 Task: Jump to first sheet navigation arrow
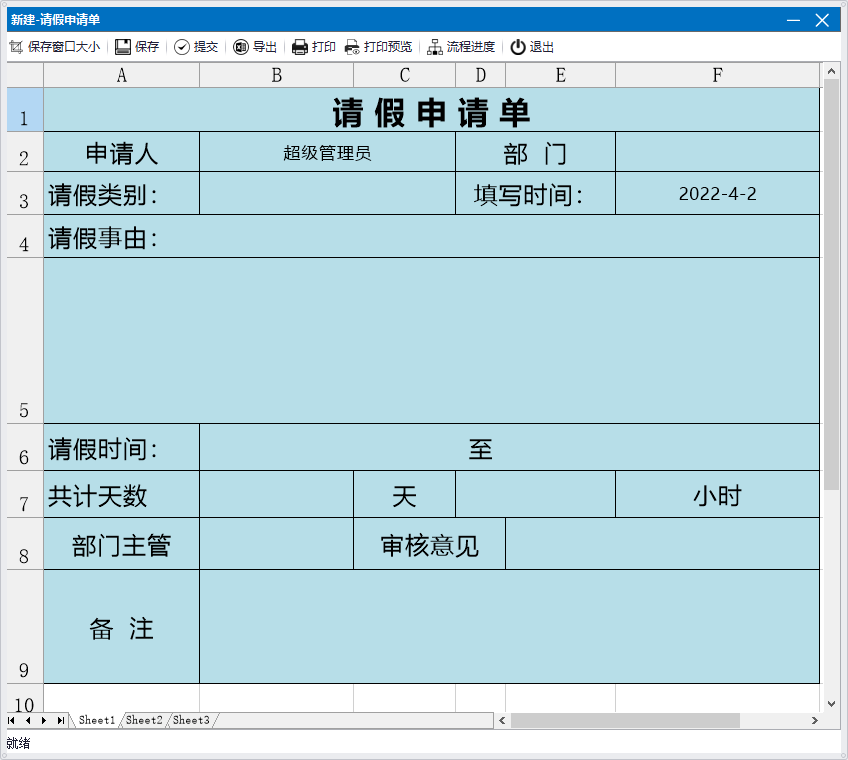click(12, 720)
